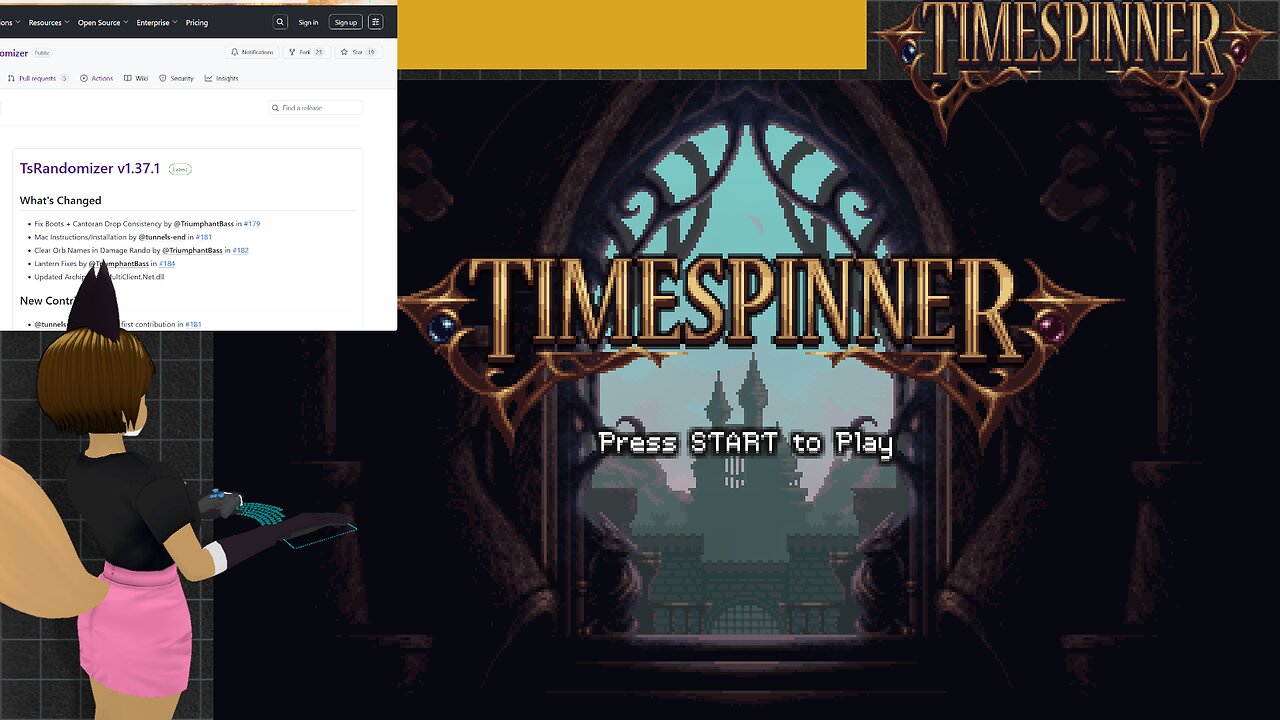The width and height of the screenshot is (1280, 720).
Task: Fork the repository with the Fork button
Action: tap(305, 52)
